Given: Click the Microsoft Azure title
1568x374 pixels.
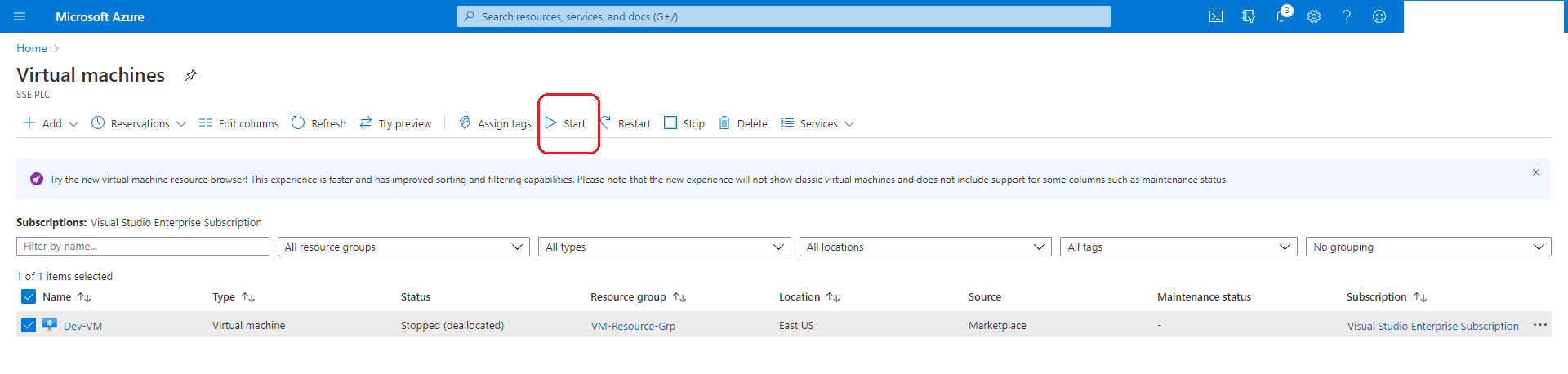Looking at the screenshot, I should click(100, 16).
